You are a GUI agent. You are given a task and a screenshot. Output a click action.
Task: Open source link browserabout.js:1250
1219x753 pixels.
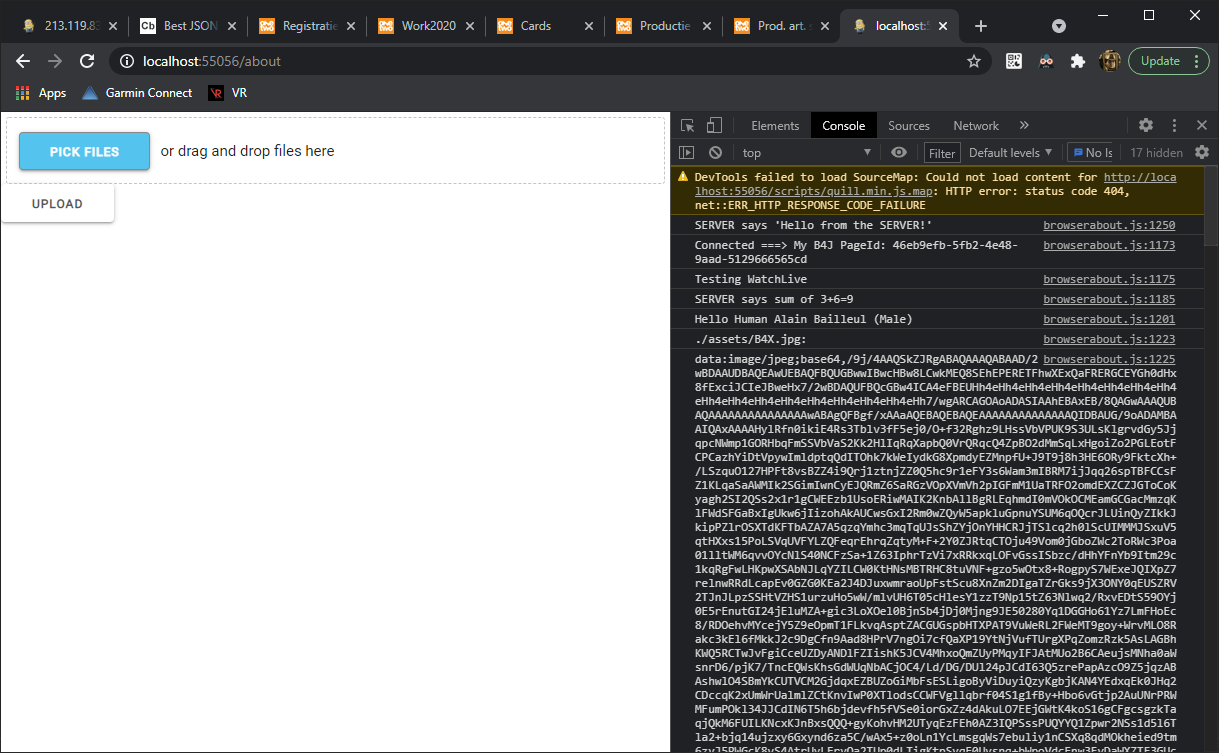coord(1109,226)
